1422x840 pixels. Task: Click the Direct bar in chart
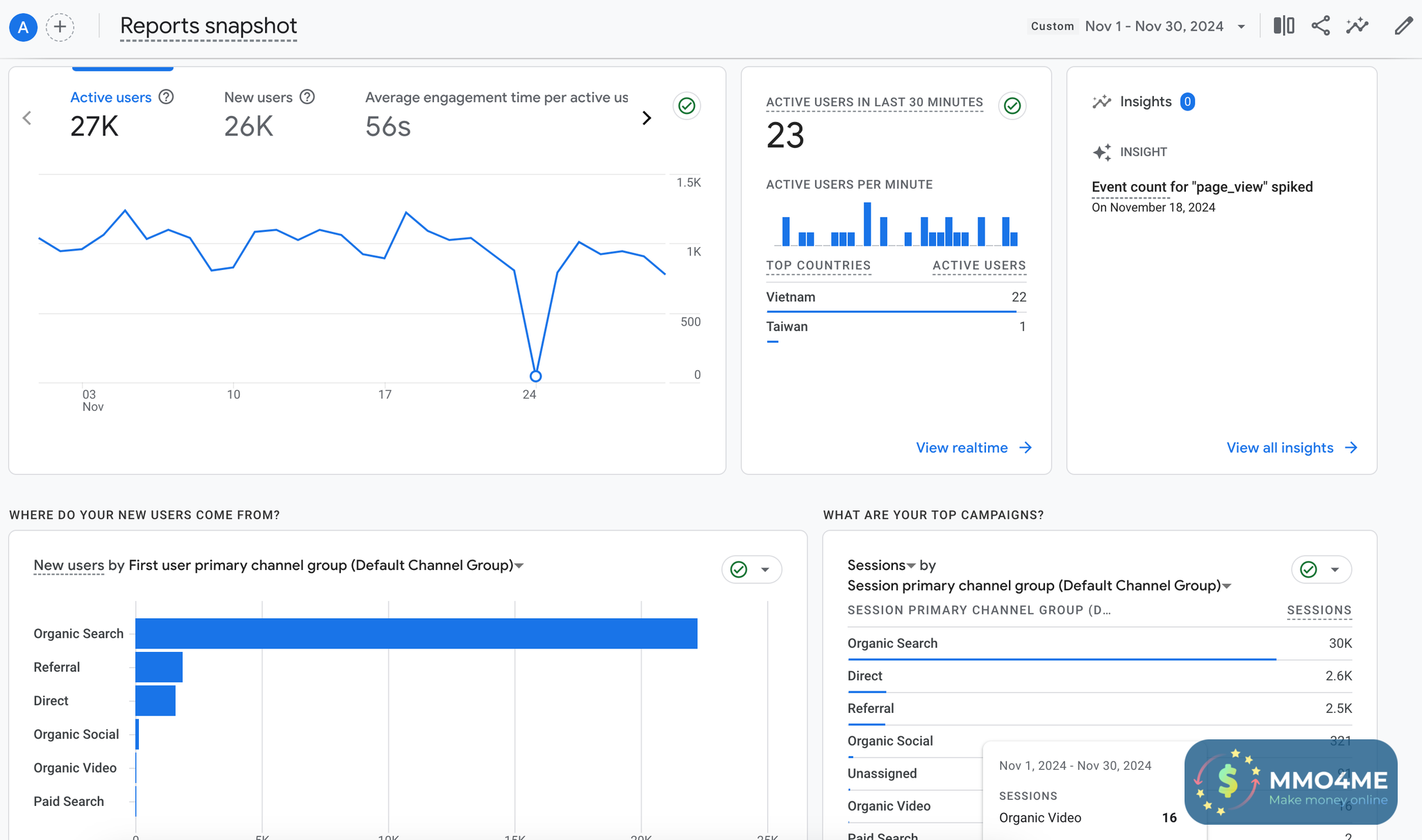click(156, 700)
